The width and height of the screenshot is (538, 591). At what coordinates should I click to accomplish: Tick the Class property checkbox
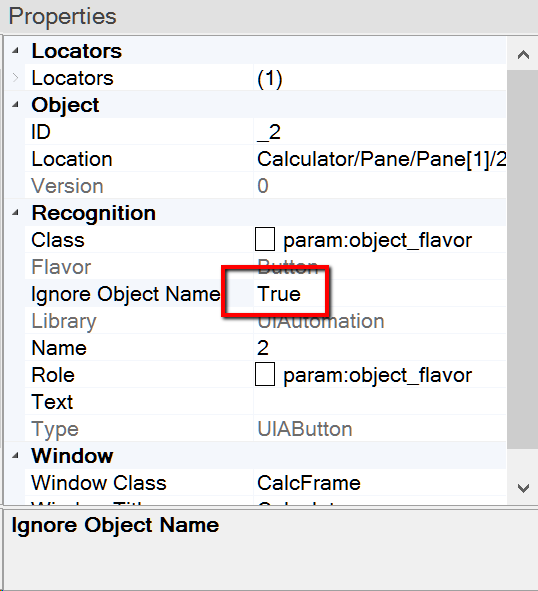(x=265, y=239)
